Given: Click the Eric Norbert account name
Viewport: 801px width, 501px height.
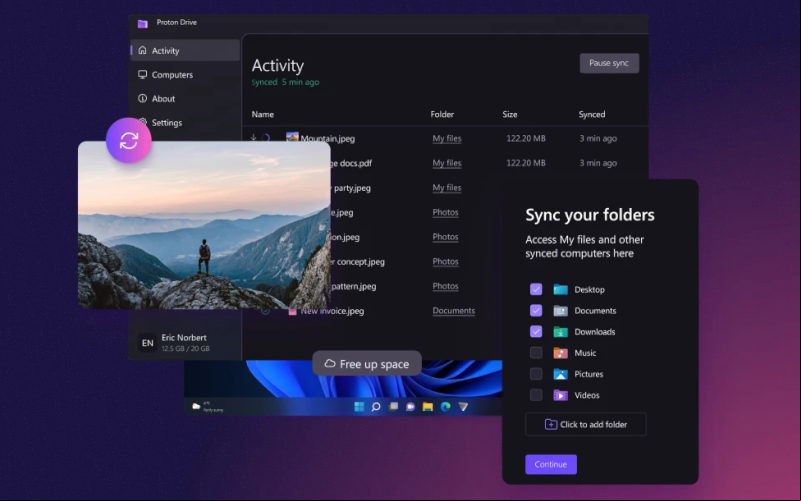Looking at the screenshot, I should pyautogui.click(x=184, y=338).
